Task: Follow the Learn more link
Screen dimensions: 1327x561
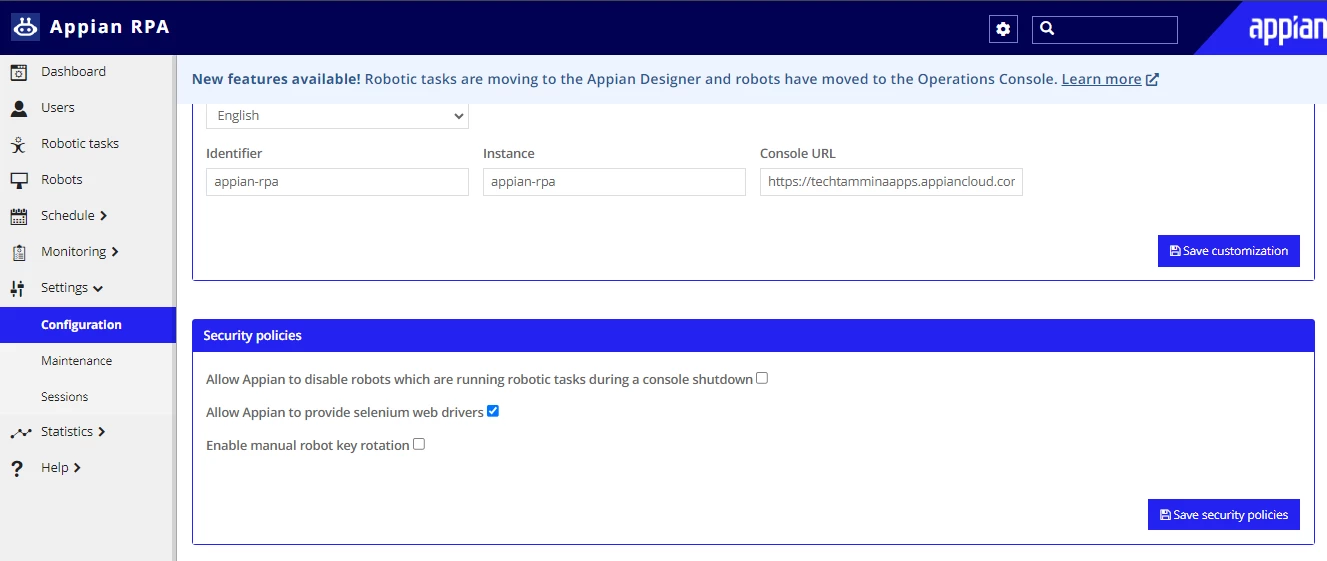Action: click(x=1101, y=79)
